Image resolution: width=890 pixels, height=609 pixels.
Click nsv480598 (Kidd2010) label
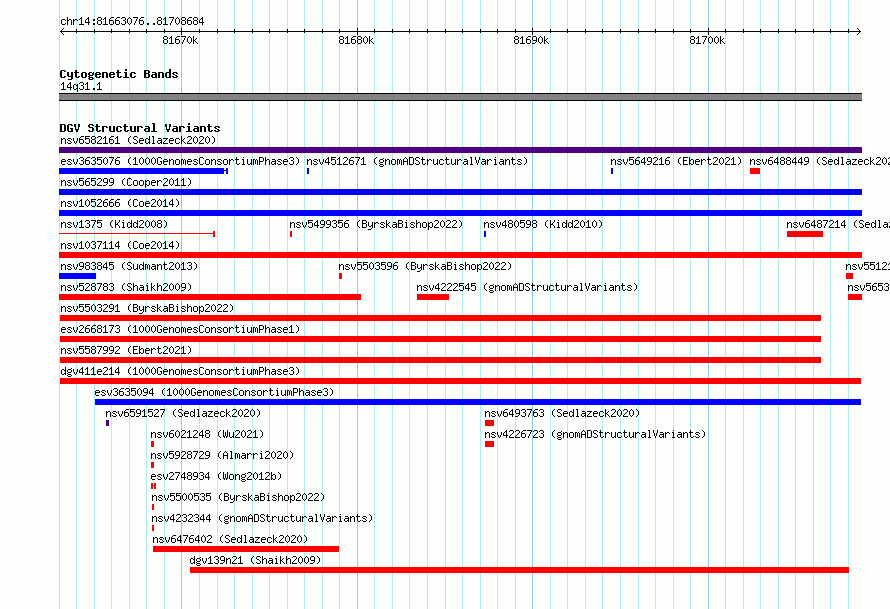coord(543,224)
